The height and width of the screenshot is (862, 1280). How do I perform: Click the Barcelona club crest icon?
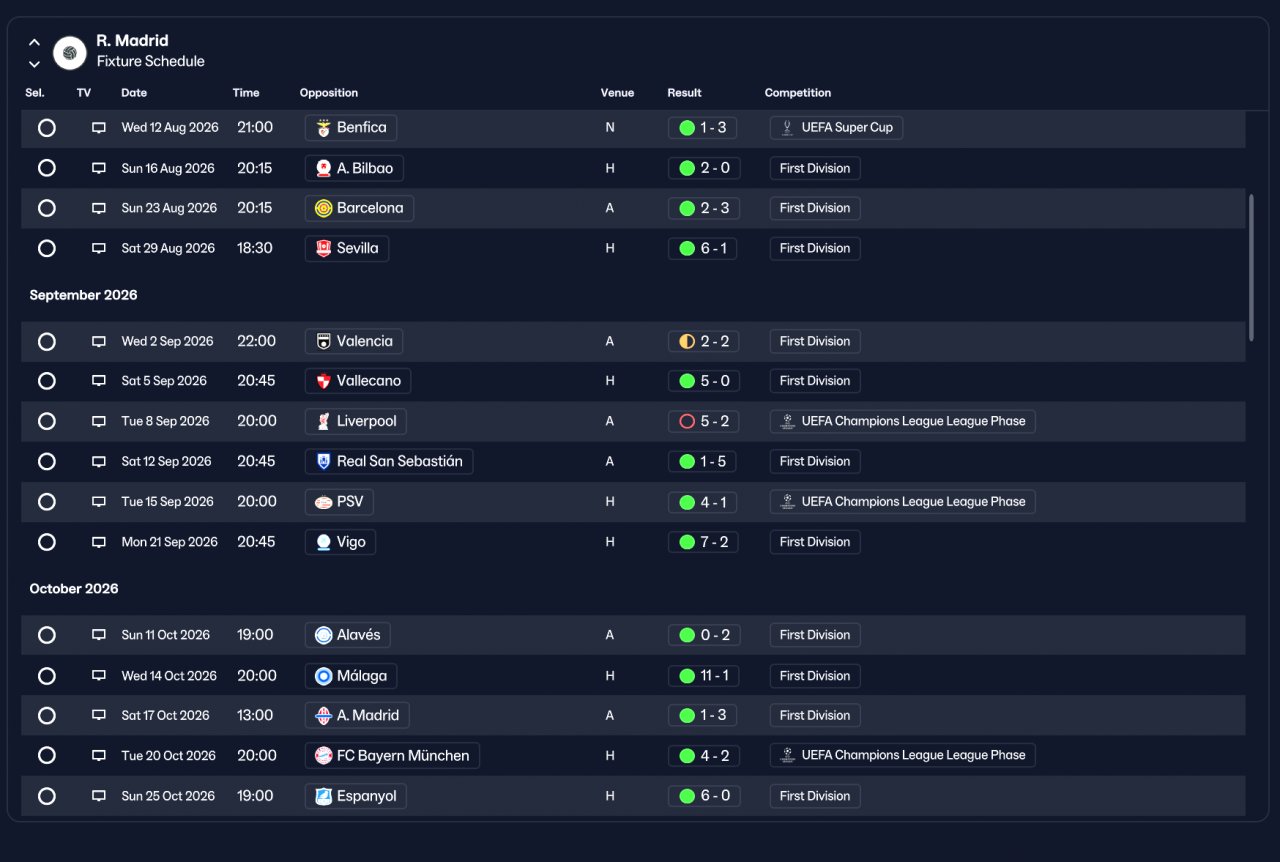tap(323, 208)
